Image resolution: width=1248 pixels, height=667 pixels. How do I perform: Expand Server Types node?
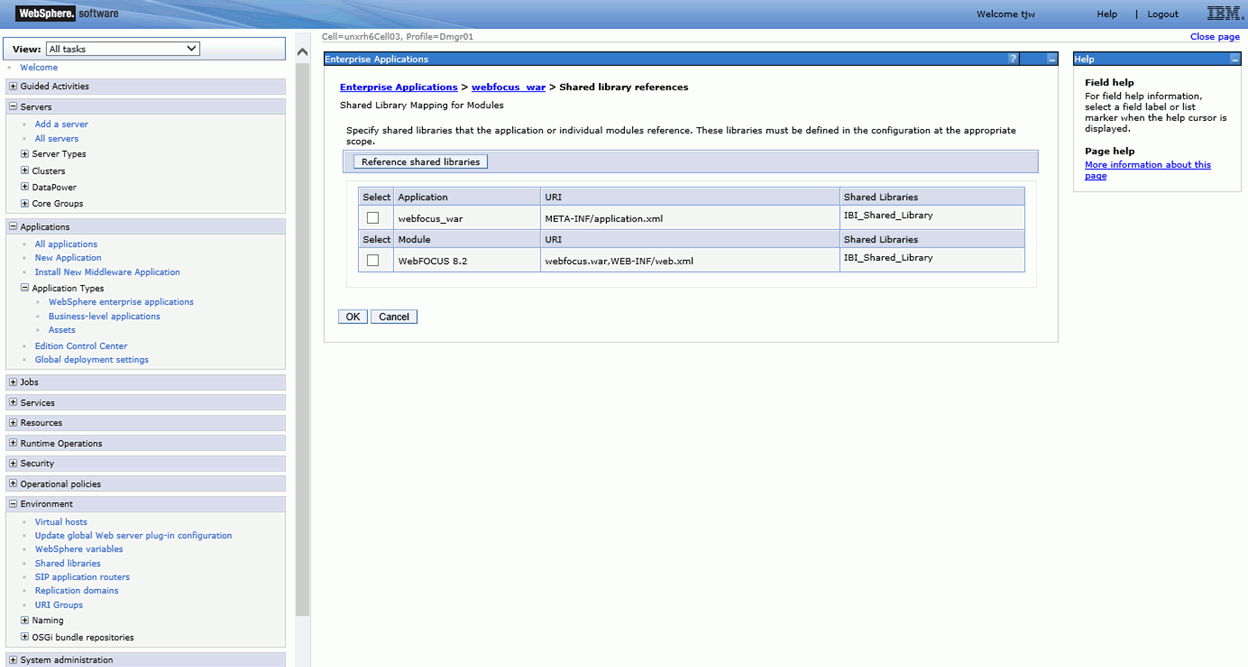pyautogui.click(x=25, y=154)
